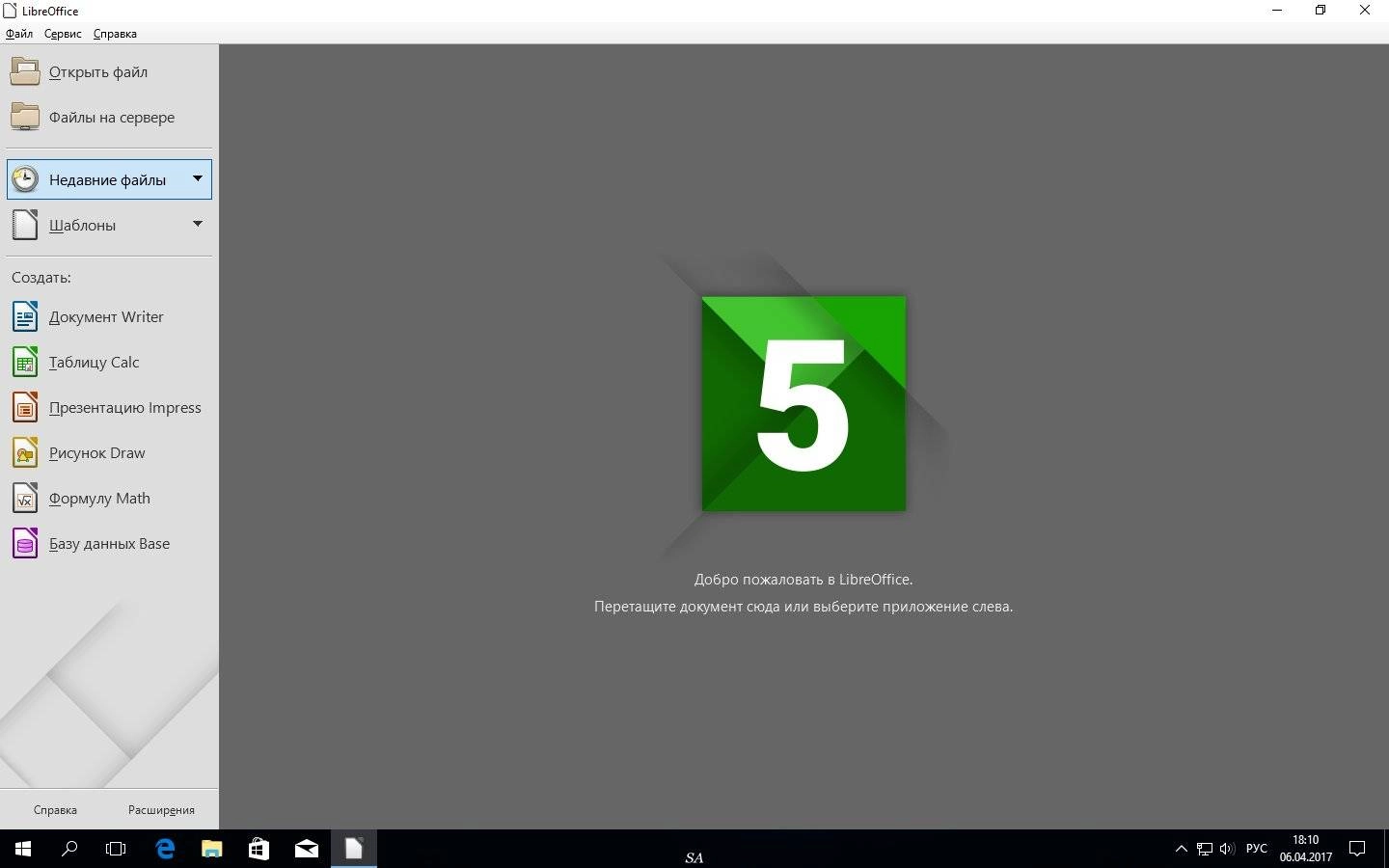This screenshot has width=1389, height=868.
Task: Click the Формулу Math label
Action: [99, 499]
